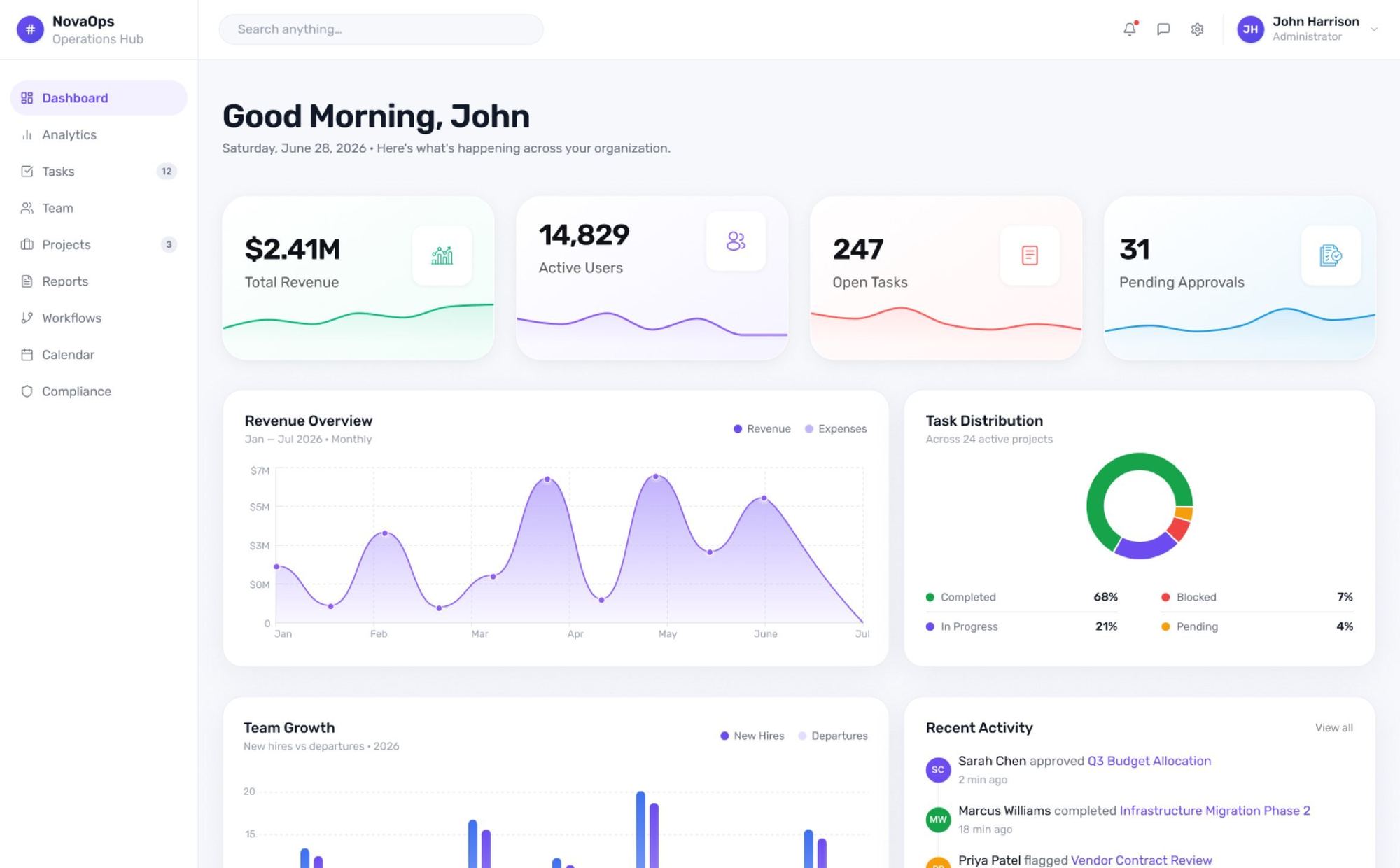
Task: Click the Tasks badge showing 12
Action: (x=167, y=171)
